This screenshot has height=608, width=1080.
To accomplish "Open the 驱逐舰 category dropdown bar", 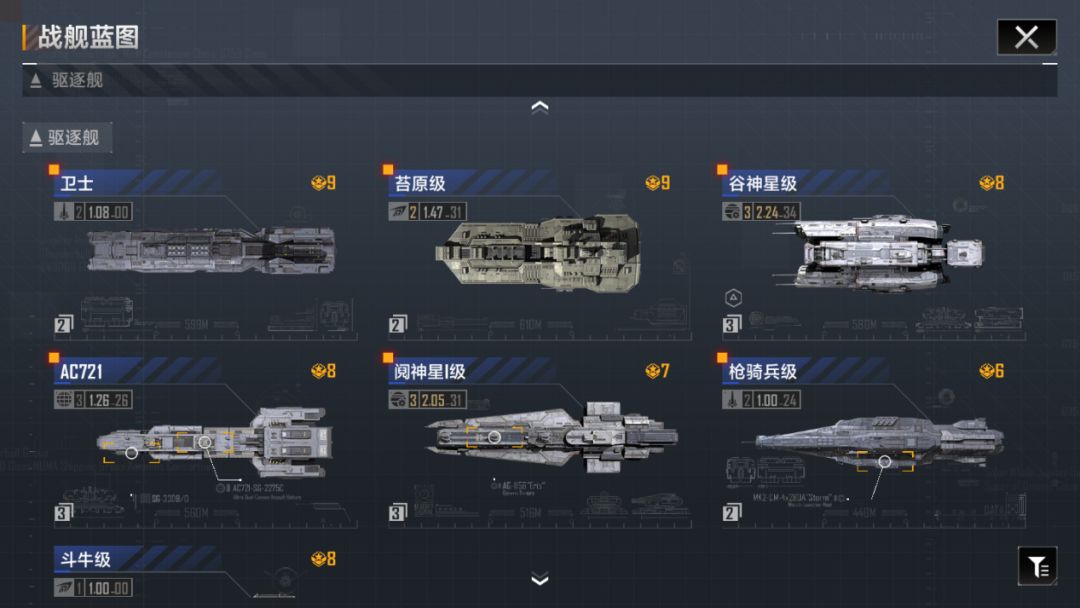I will click(539, 81).
